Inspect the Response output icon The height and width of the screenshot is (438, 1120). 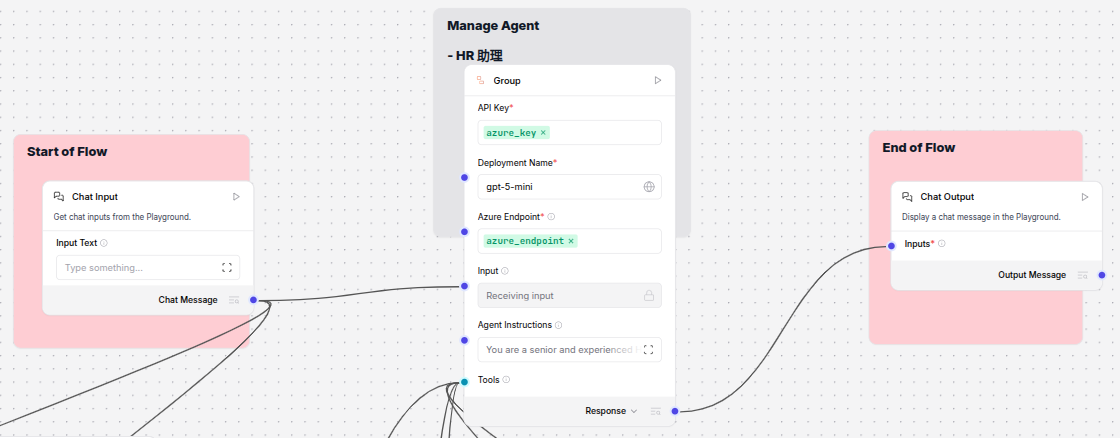tap(656, 411)
